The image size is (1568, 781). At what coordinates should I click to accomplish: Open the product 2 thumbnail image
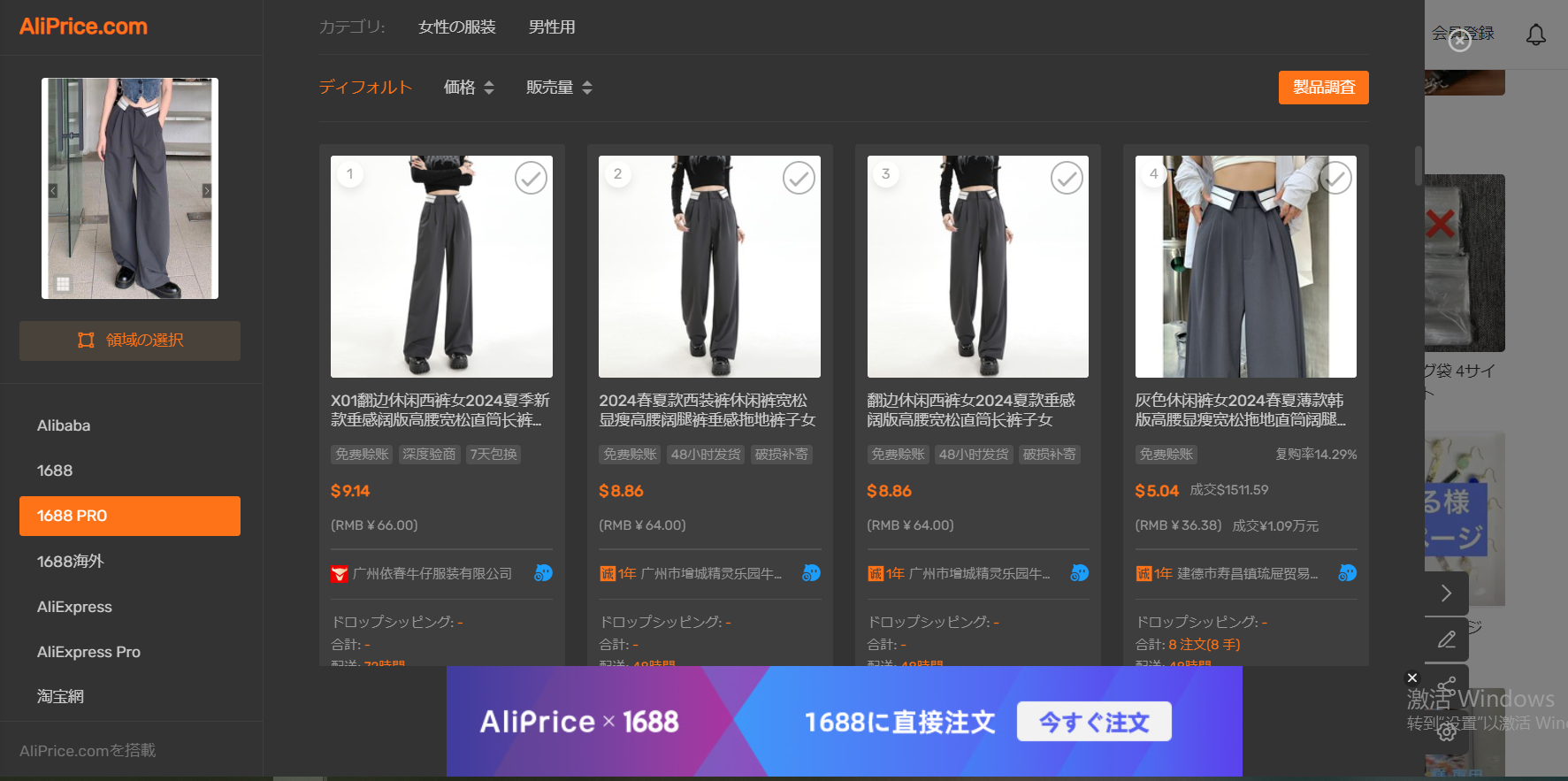(709, 267)
